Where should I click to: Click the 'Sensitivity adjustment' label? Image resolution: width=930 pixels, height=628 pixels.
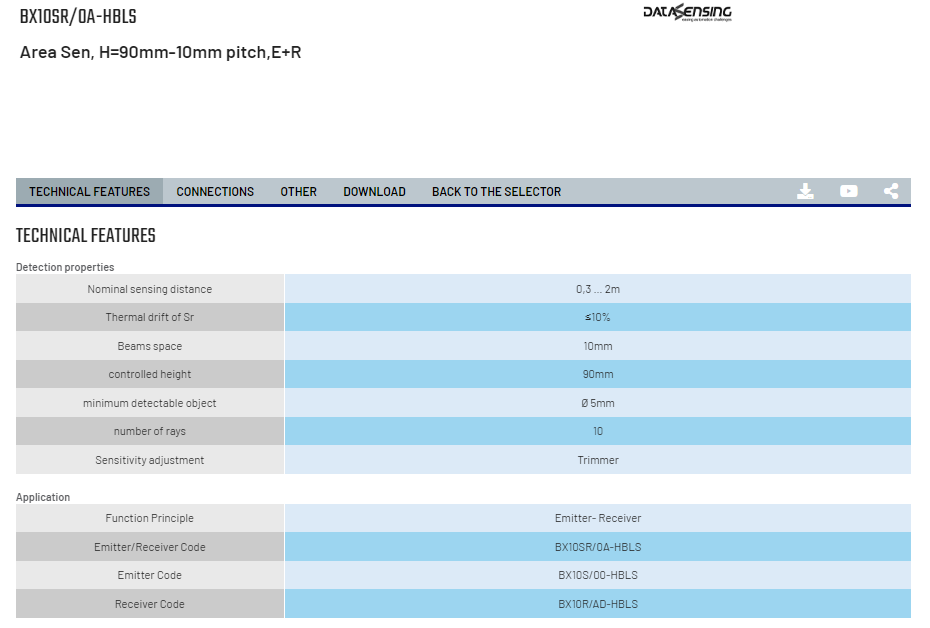150,460
